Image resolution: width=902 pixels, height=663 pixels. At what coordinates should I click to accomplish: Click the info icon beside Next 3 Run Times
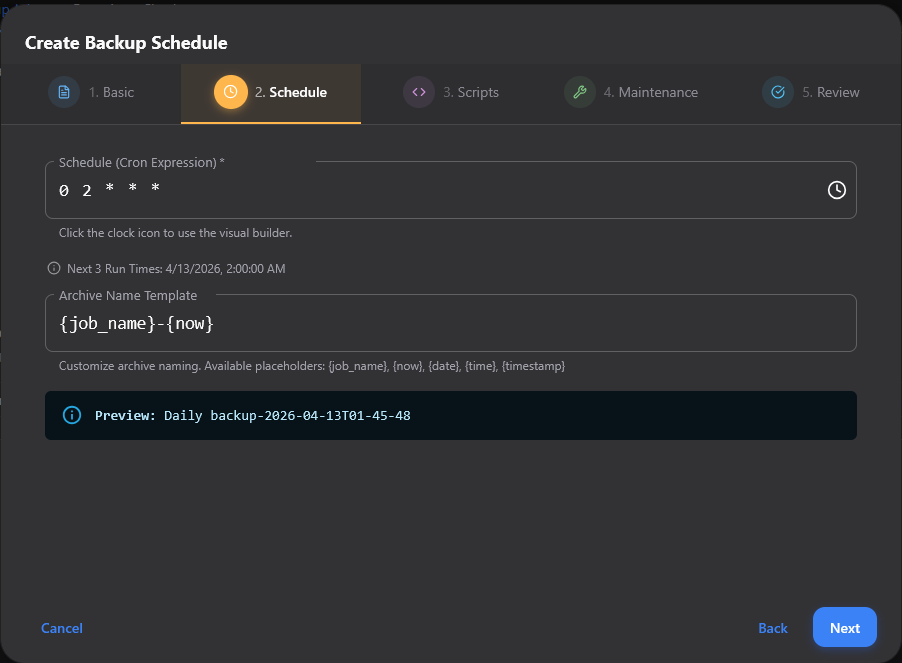tap(51, 268)
